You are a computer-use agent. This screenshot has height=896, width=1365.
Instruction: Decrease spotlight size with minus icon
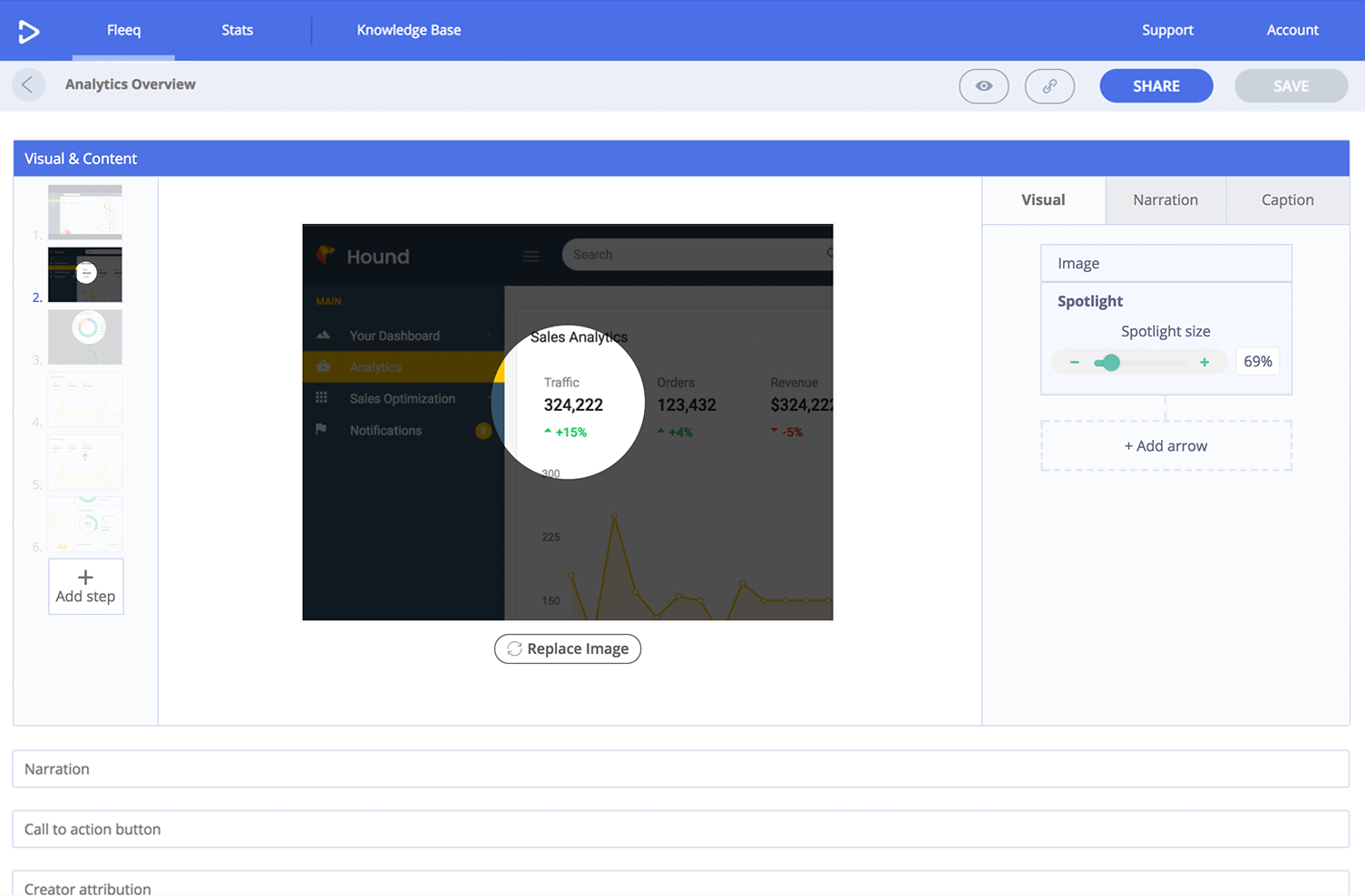1074,362
